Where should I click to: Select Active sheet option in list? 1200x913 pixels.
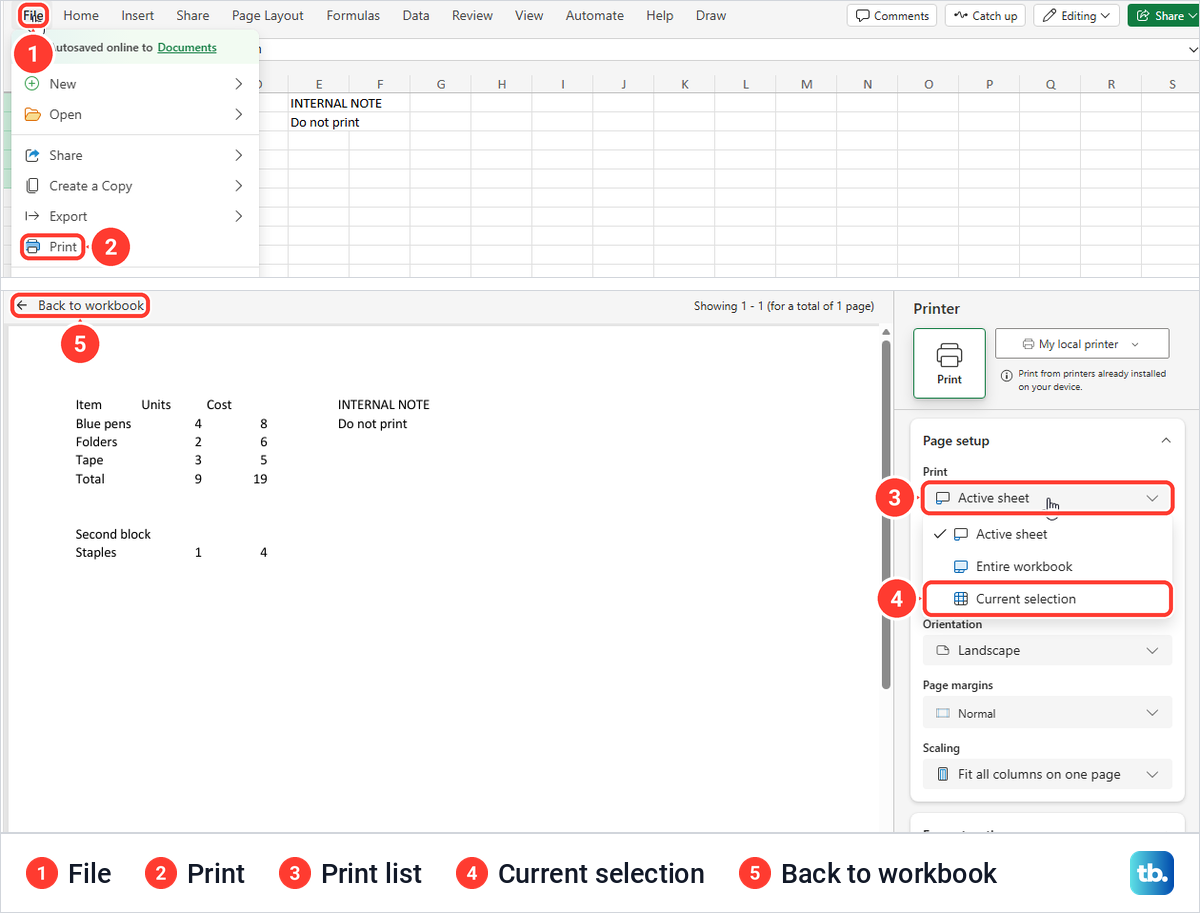[1047, 534]
